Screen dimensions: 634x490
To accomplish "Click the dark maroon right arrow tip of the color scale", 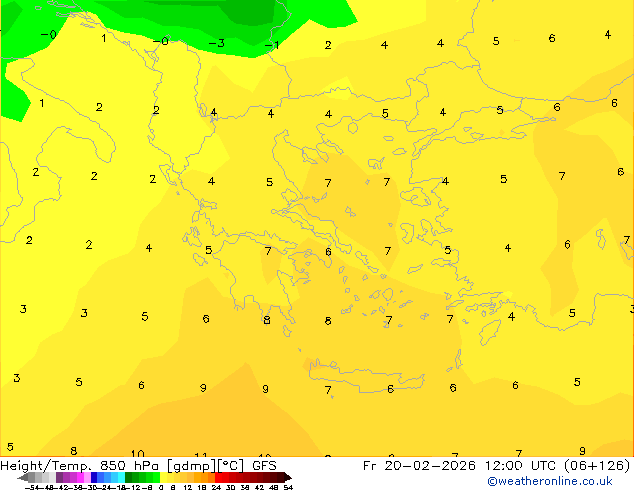I will pos(288,478).
